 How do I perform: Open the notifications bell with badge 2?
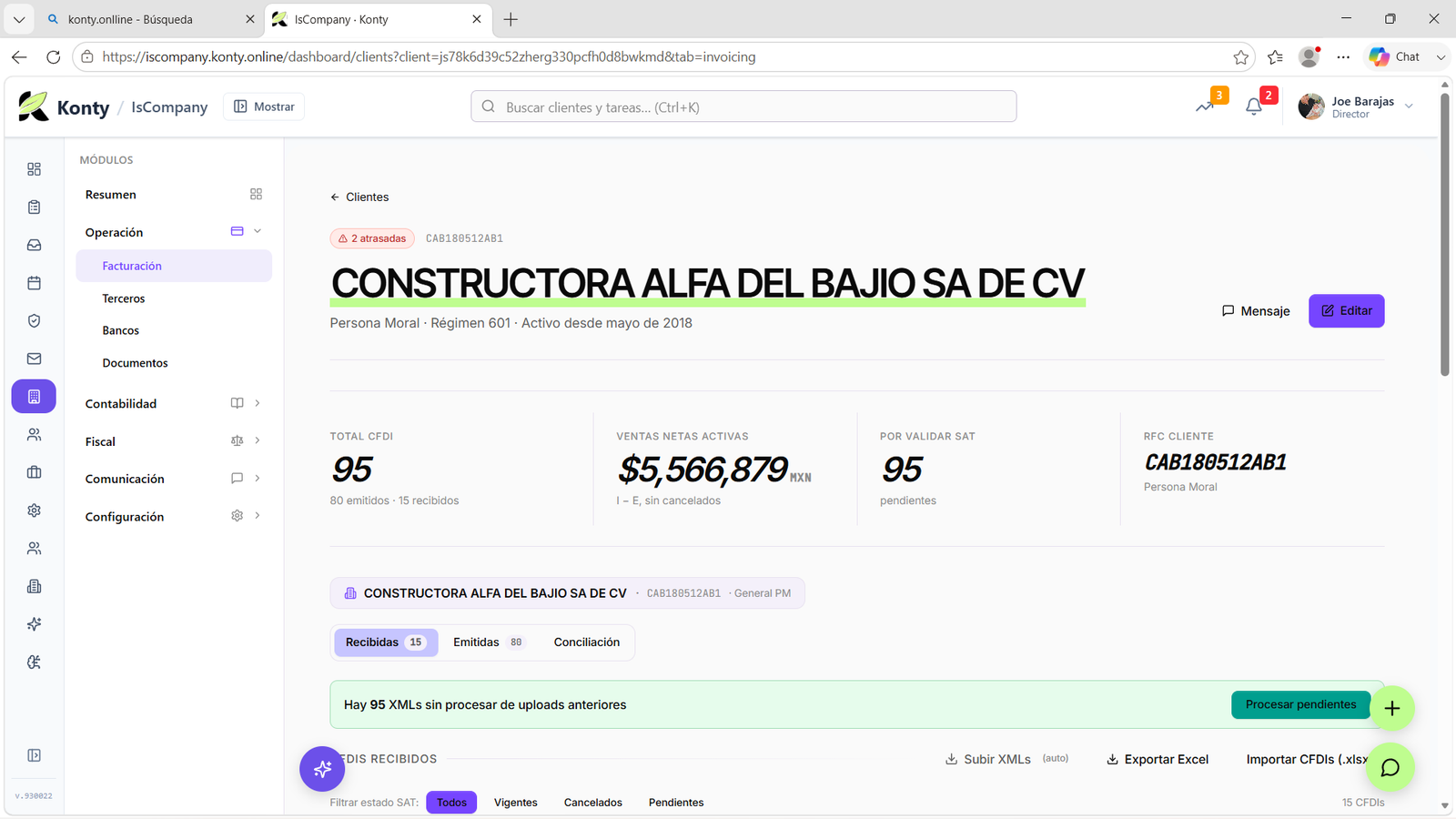pos(1255,106)
